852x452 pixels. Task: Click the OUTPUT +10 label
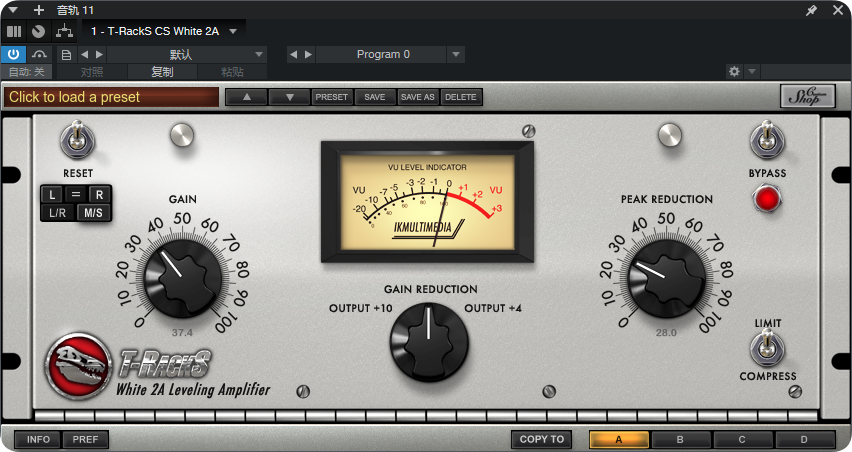coord(360,309)
